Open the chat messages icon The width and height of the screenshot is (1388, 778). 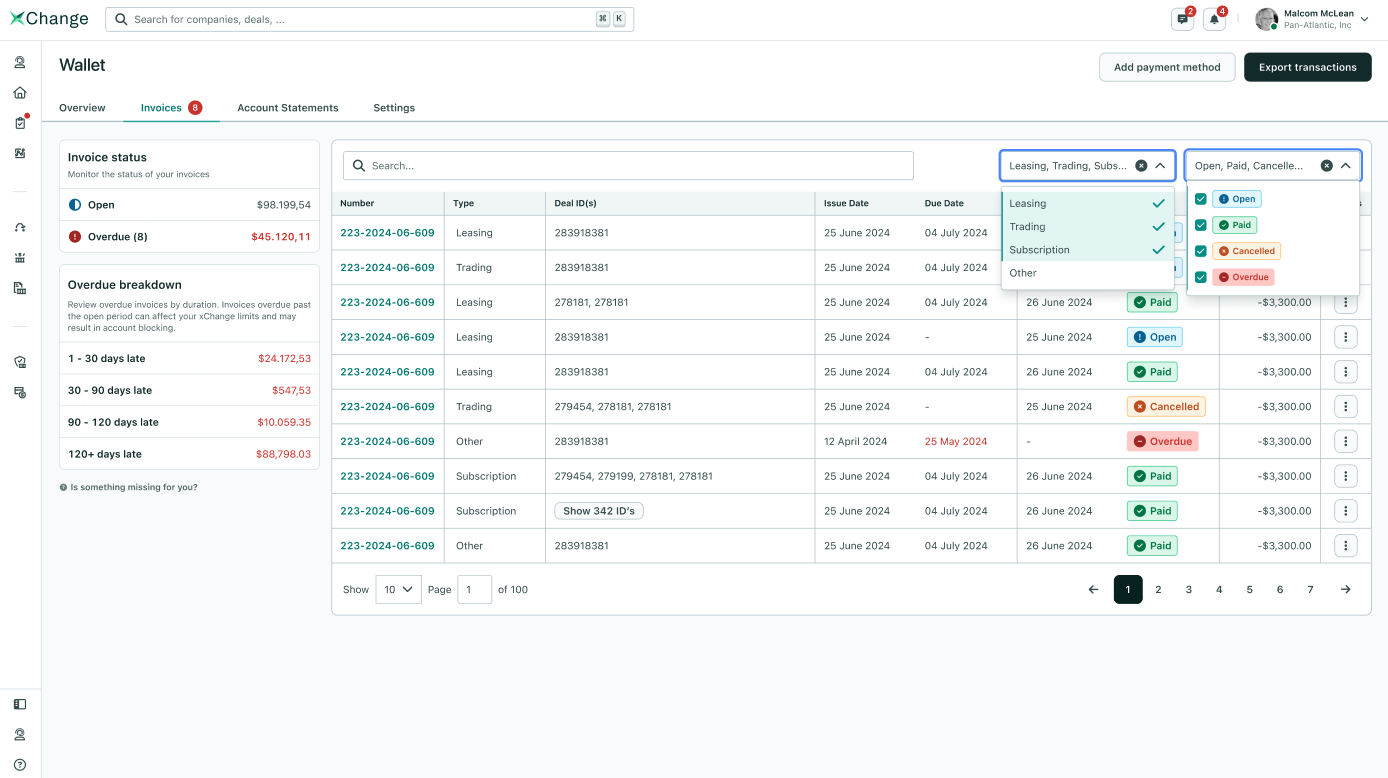pos(1182,19)
